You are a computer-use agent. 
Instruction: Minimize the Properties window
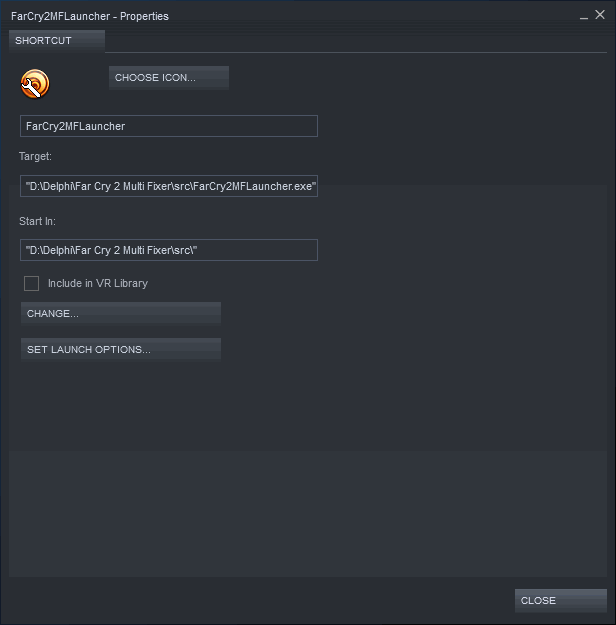[584, 16]
